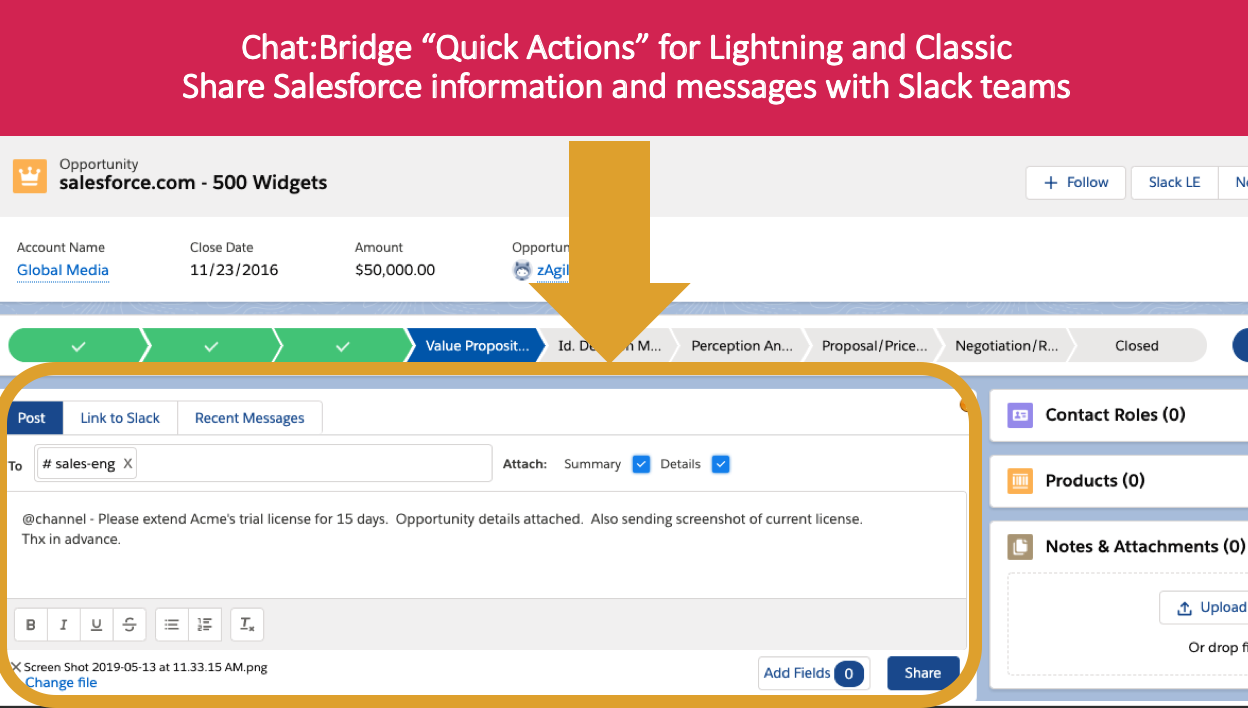
Task: Remove the sales-eng channel token with its X
Action: point(126,463)
